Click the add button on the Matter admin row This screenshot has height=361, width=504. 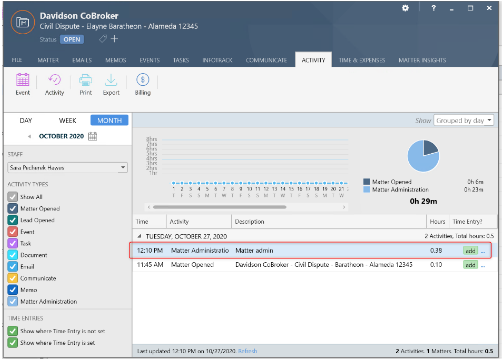(470, 251)
